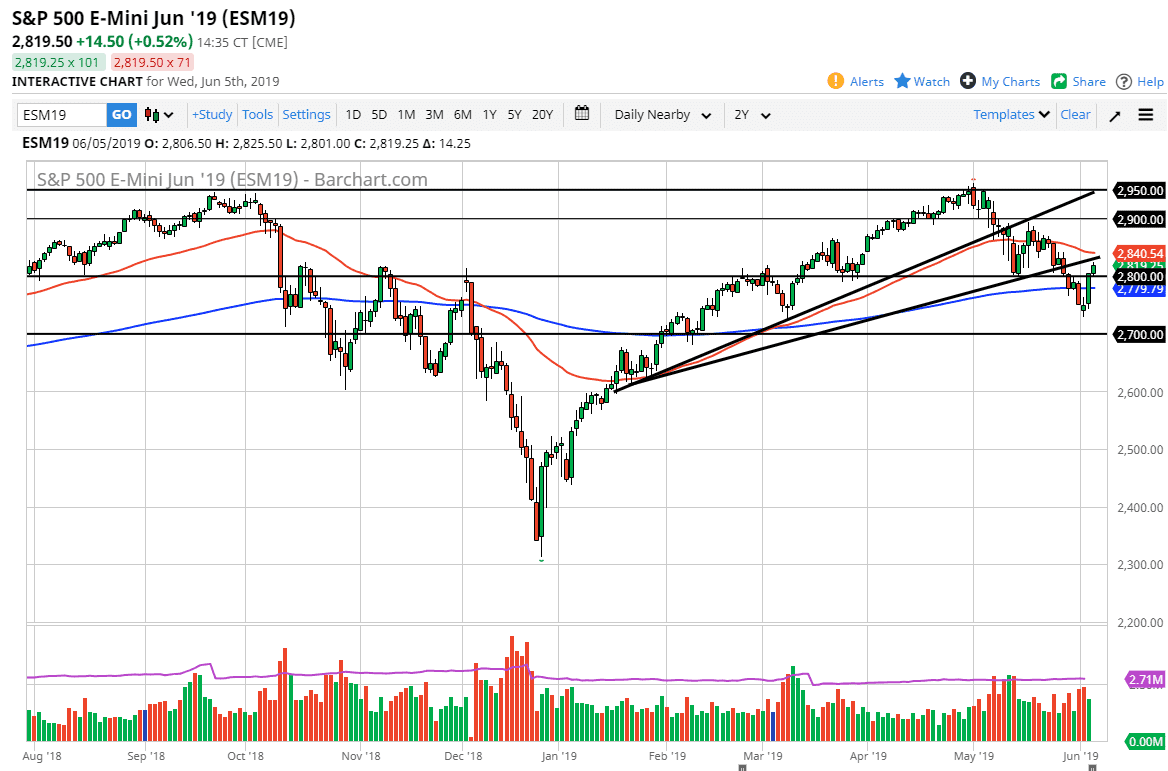Click the pop-out chart arrow icon
The width and height of the screenshot is (1168, 771).
click(x=1115, y=115)
